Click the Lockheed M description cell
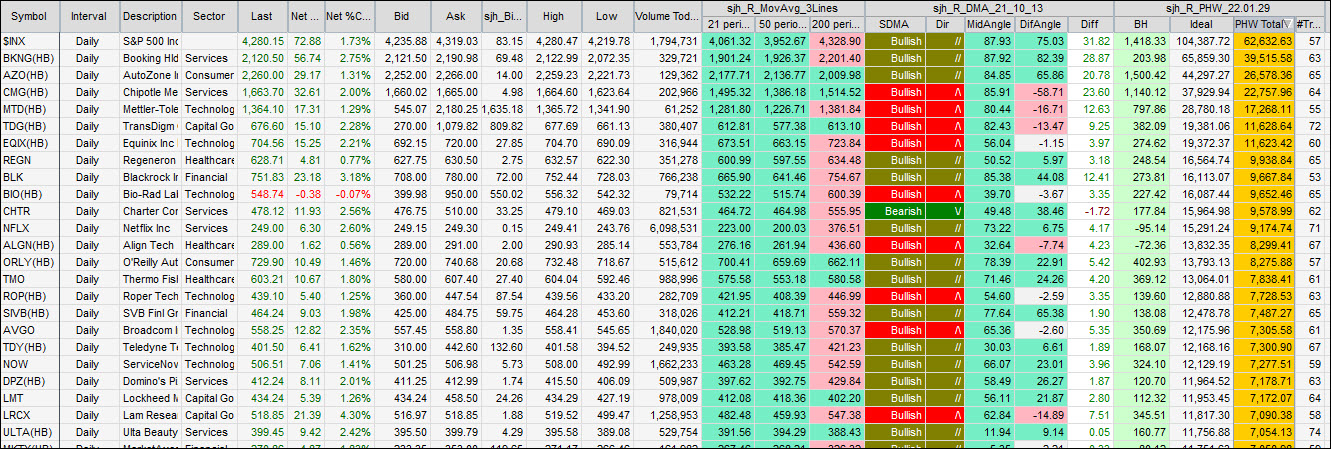Viewport: 1331px width, 449px height. click(150, 398)
